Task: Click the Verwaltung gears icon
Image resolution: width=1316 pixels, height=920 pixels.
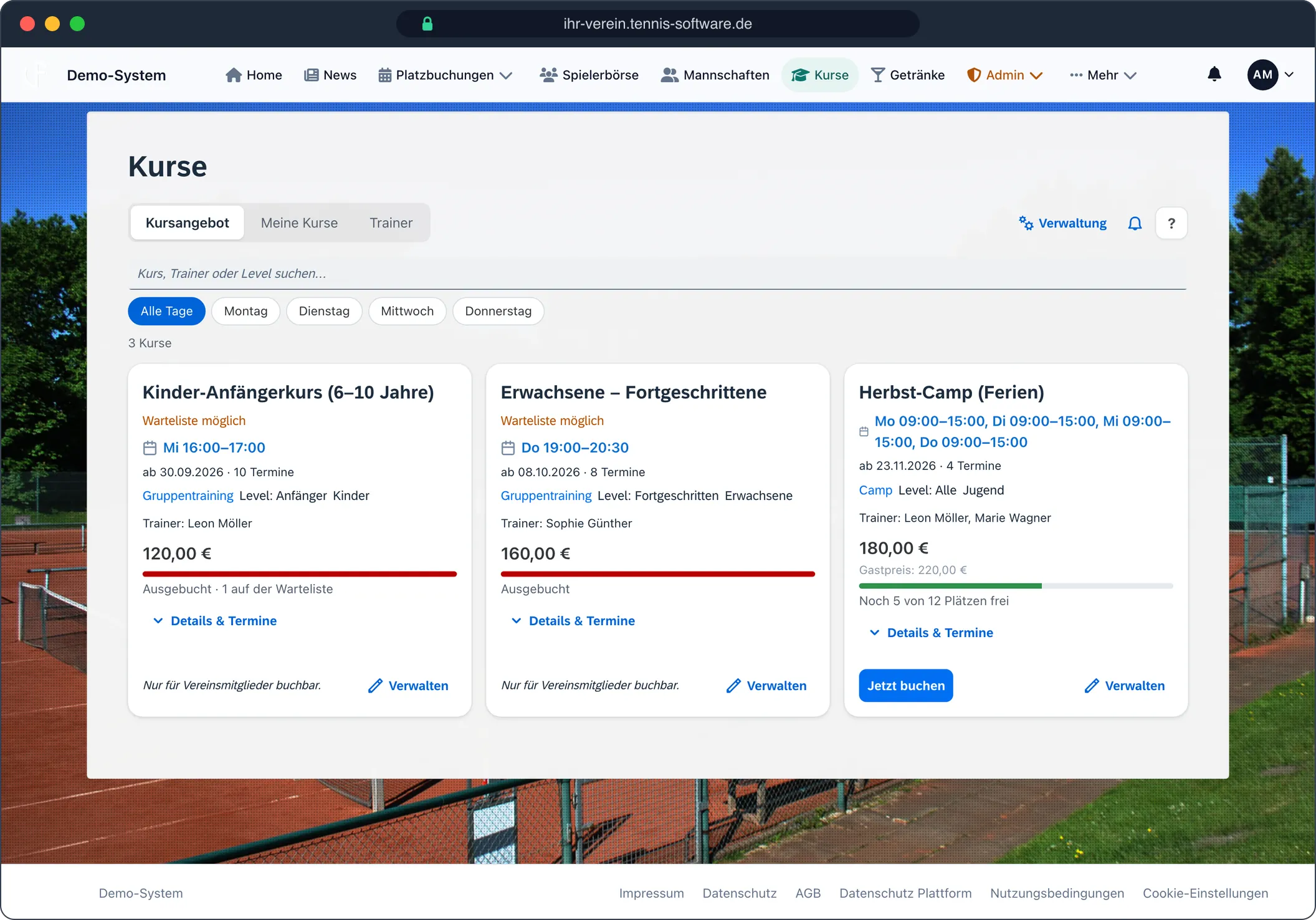Action: tap(1026, 223)
